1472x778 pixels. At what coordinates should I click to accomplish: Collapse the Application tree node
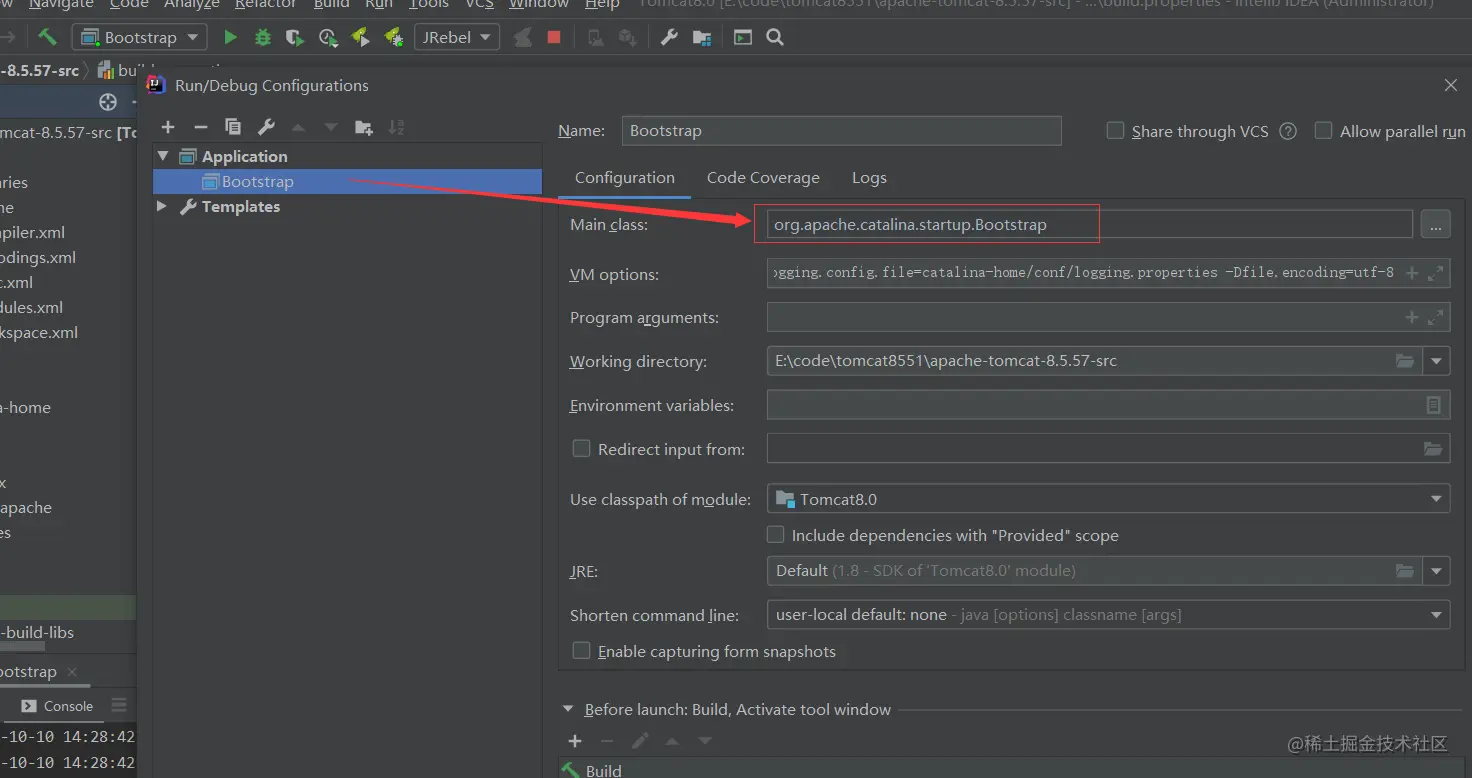click(x=163, y=156)
